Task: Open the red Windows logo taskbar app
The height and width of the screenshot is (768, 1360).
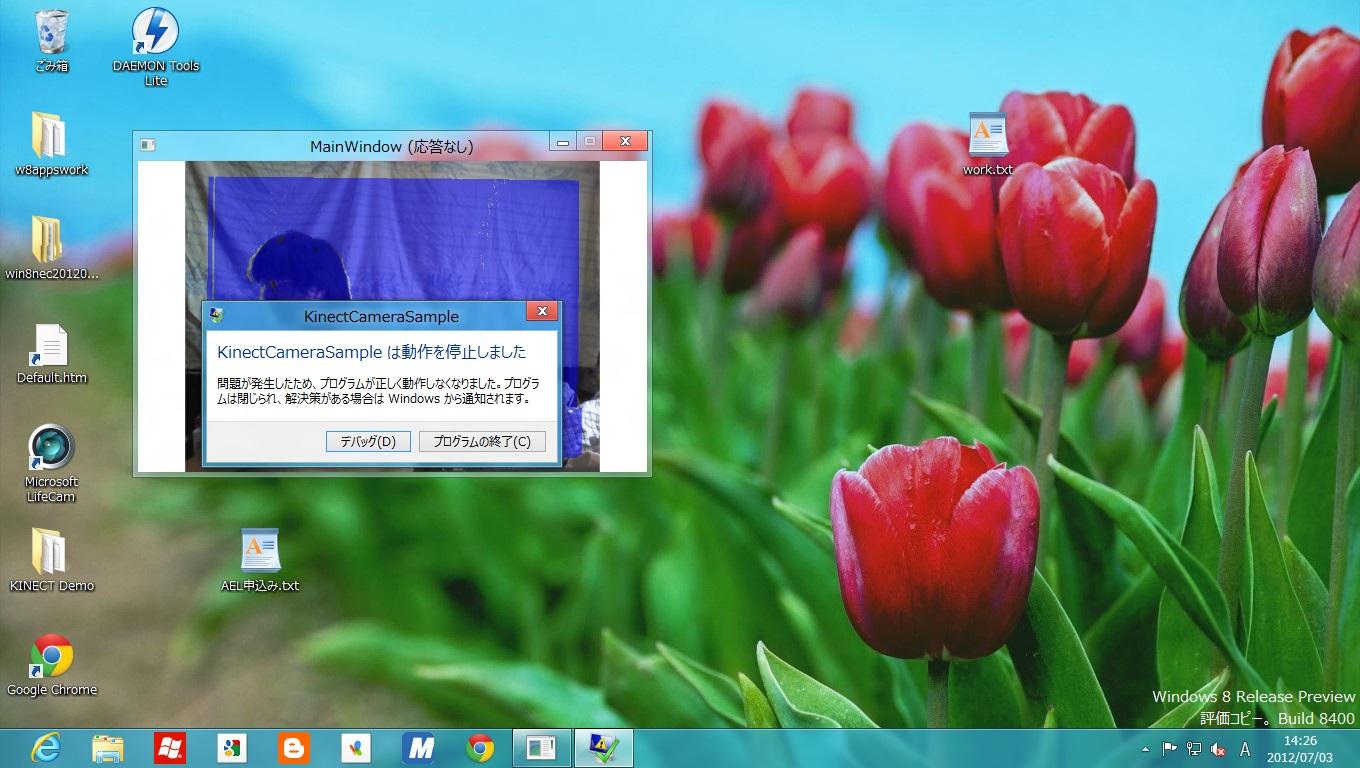Action: pos(169,748)
